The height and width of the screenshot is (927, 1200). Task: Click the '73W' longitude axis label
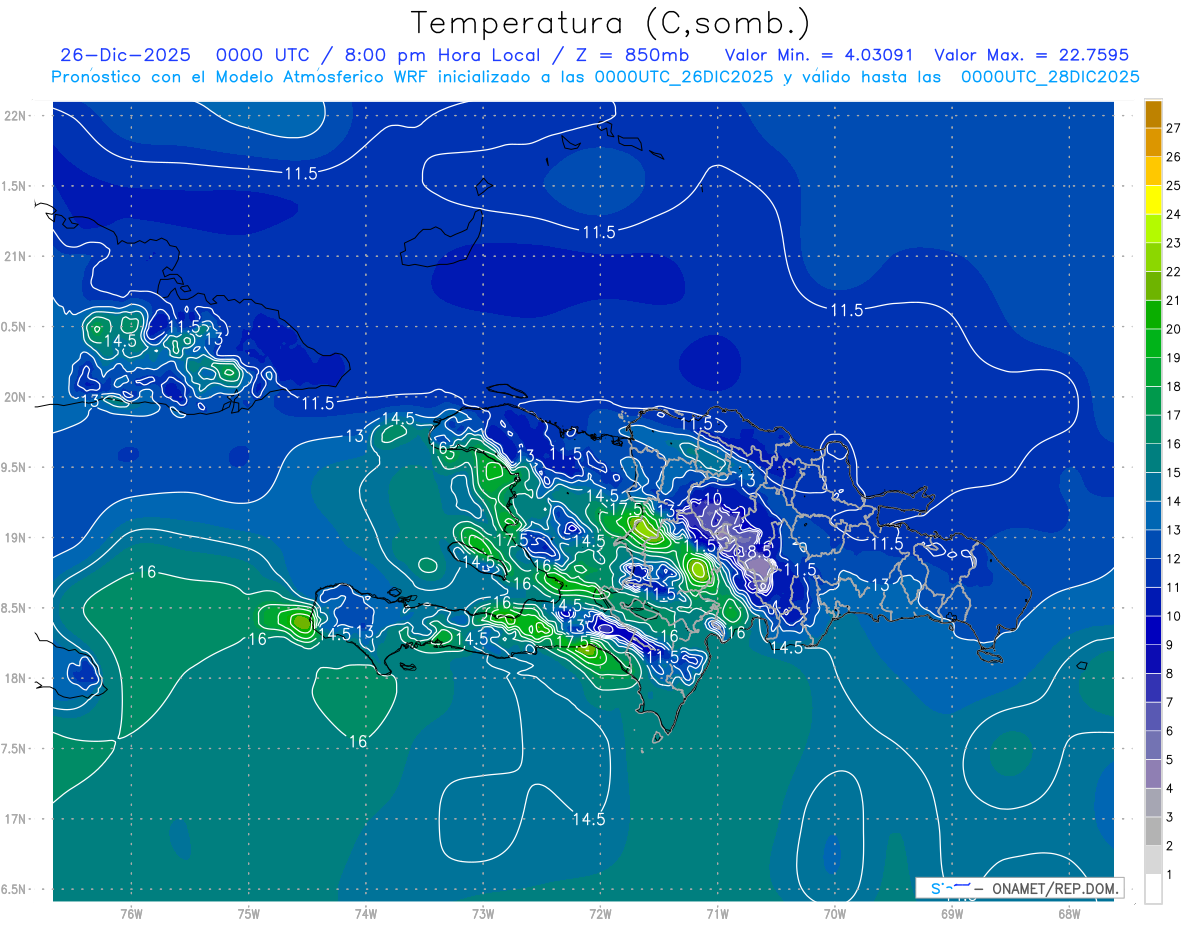[x=483, y=913]
